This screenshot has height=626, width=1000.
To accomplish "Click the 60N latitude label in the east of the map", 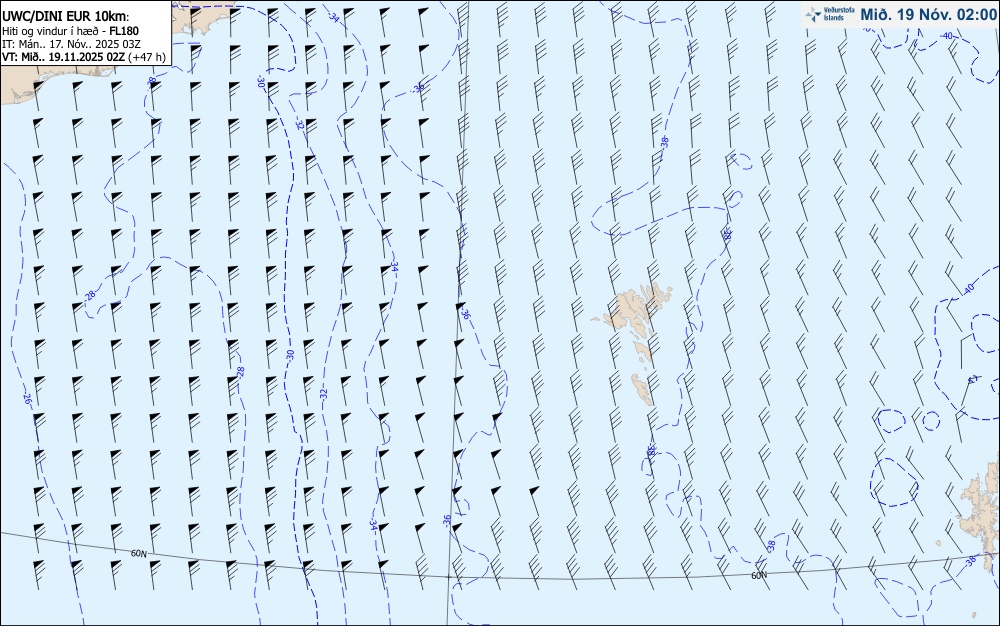I will click(x=759, y=575).
